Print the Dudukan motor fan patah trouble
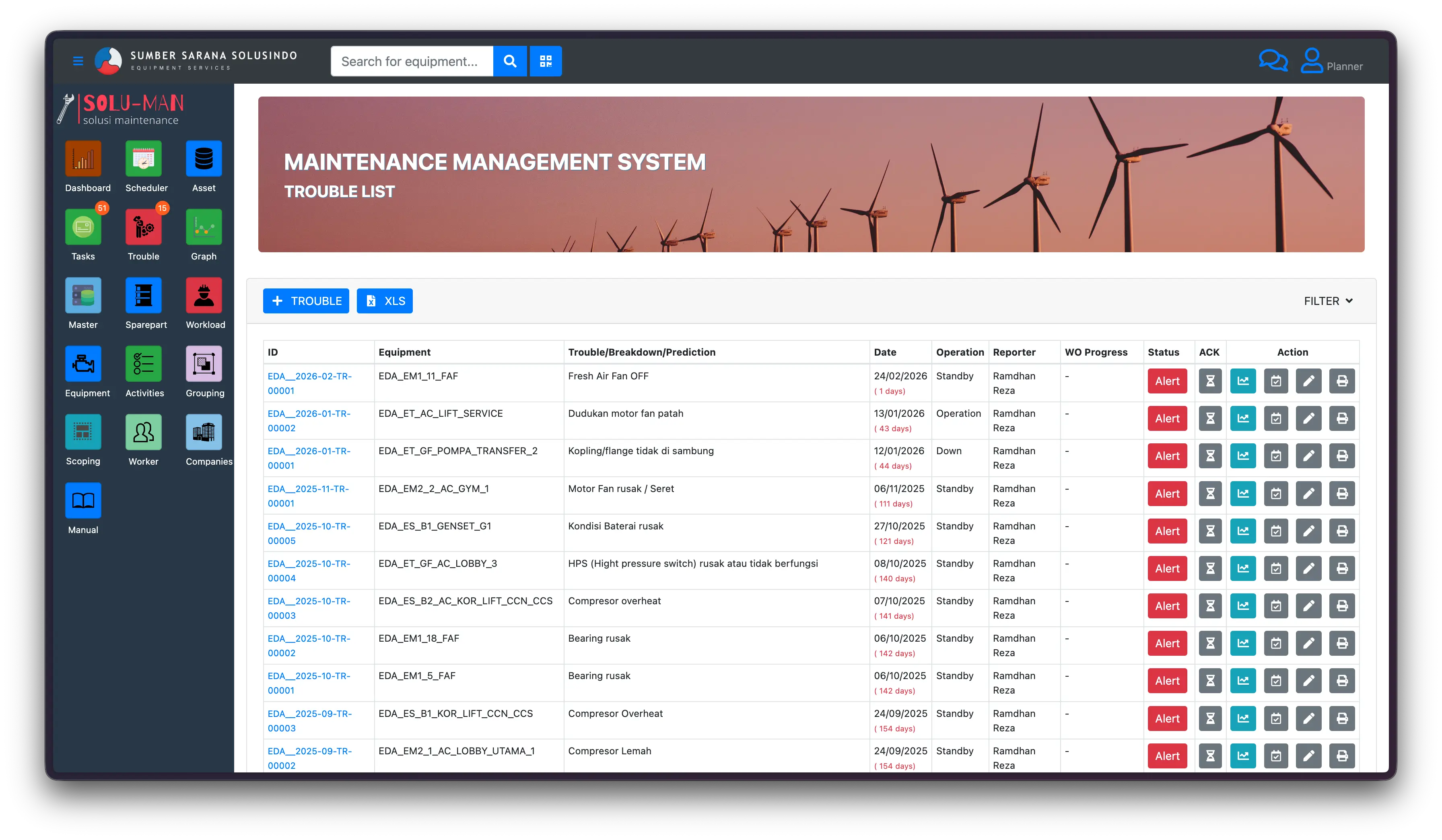The image size is (1442, 840). 1342,419
